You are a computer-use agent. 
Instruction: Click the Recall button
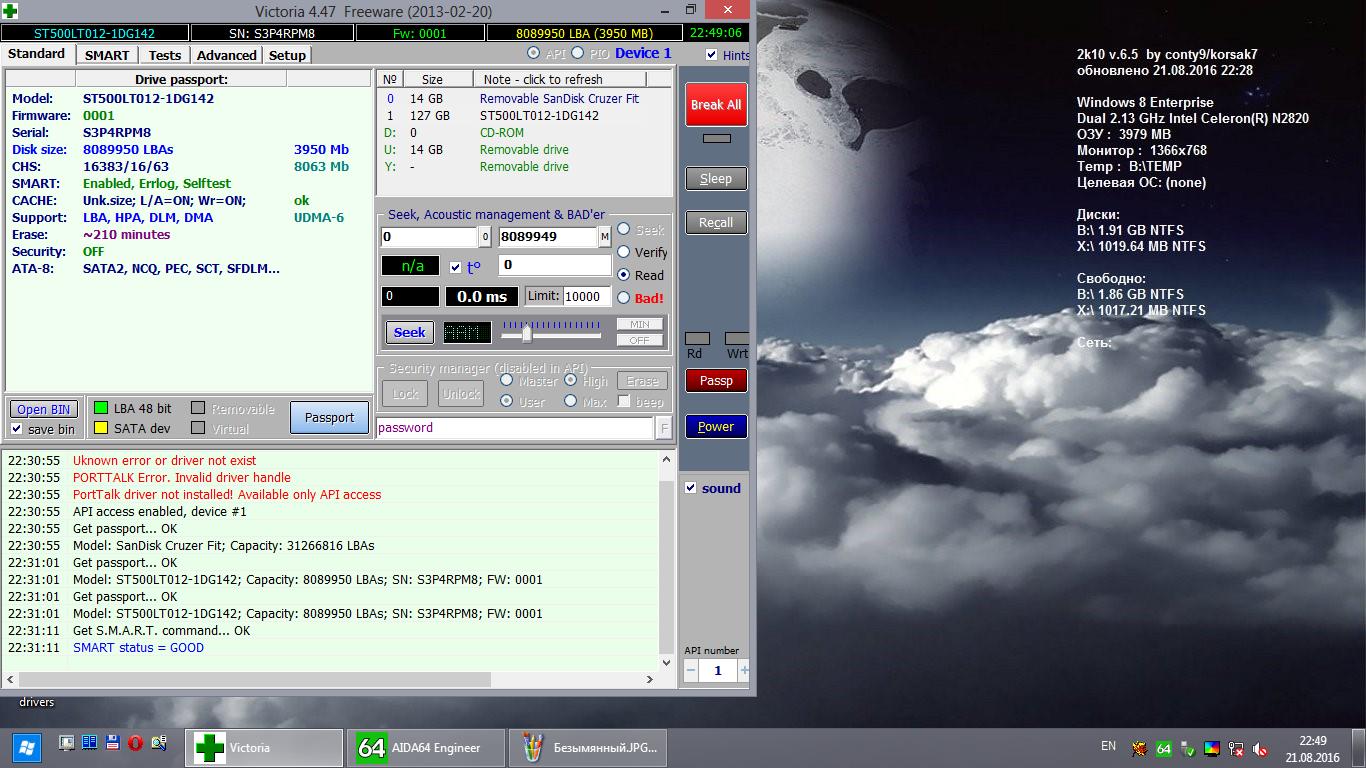point(716,223)
